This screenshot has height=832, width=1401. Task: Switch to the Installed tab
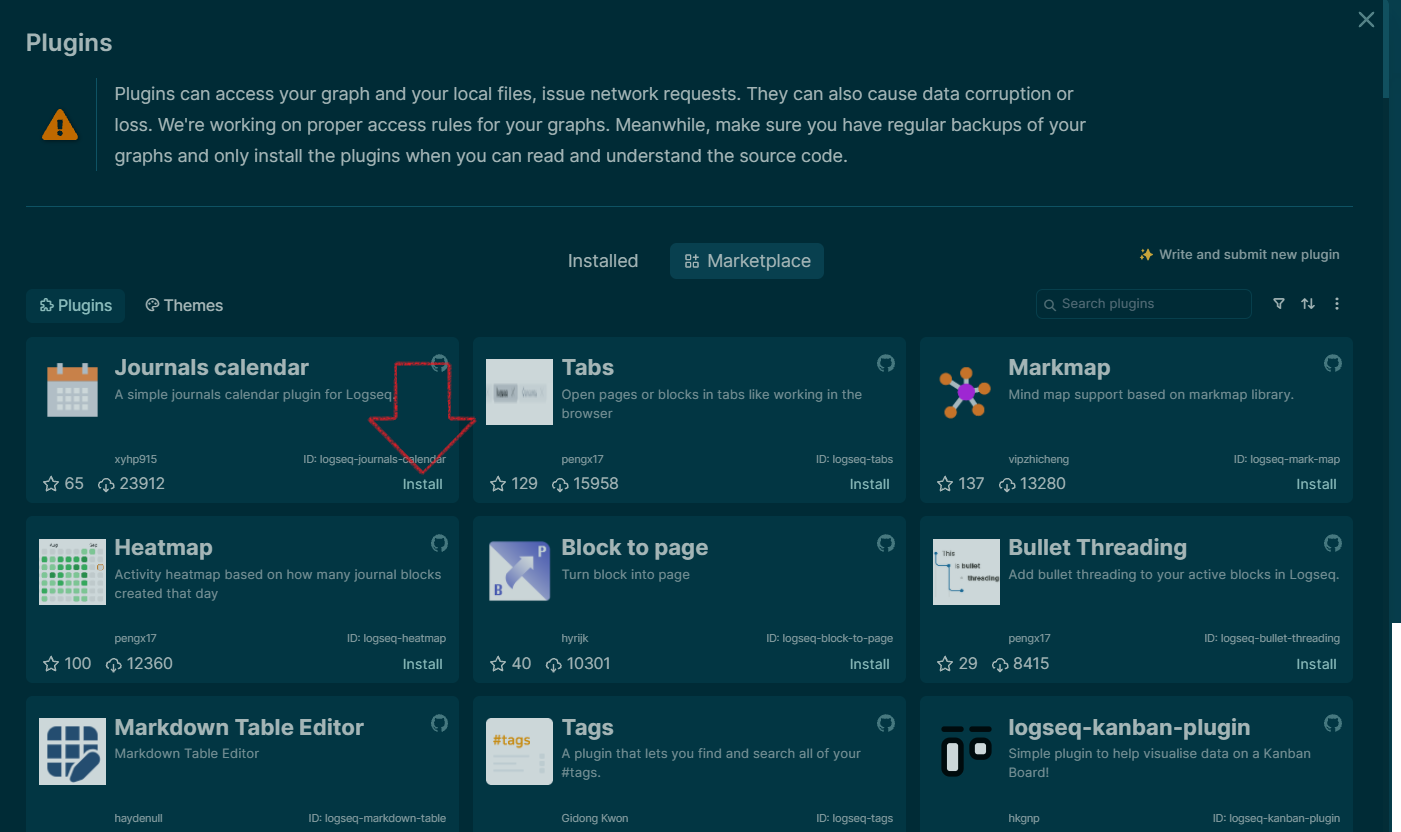603,261
